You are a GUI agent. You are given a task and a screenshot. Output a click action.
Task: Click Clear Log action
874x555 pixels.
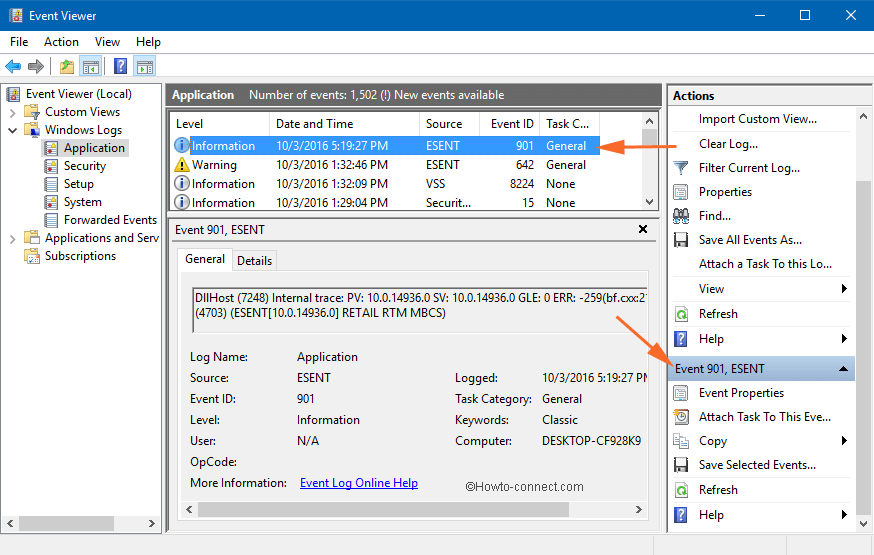coord(728,144)
